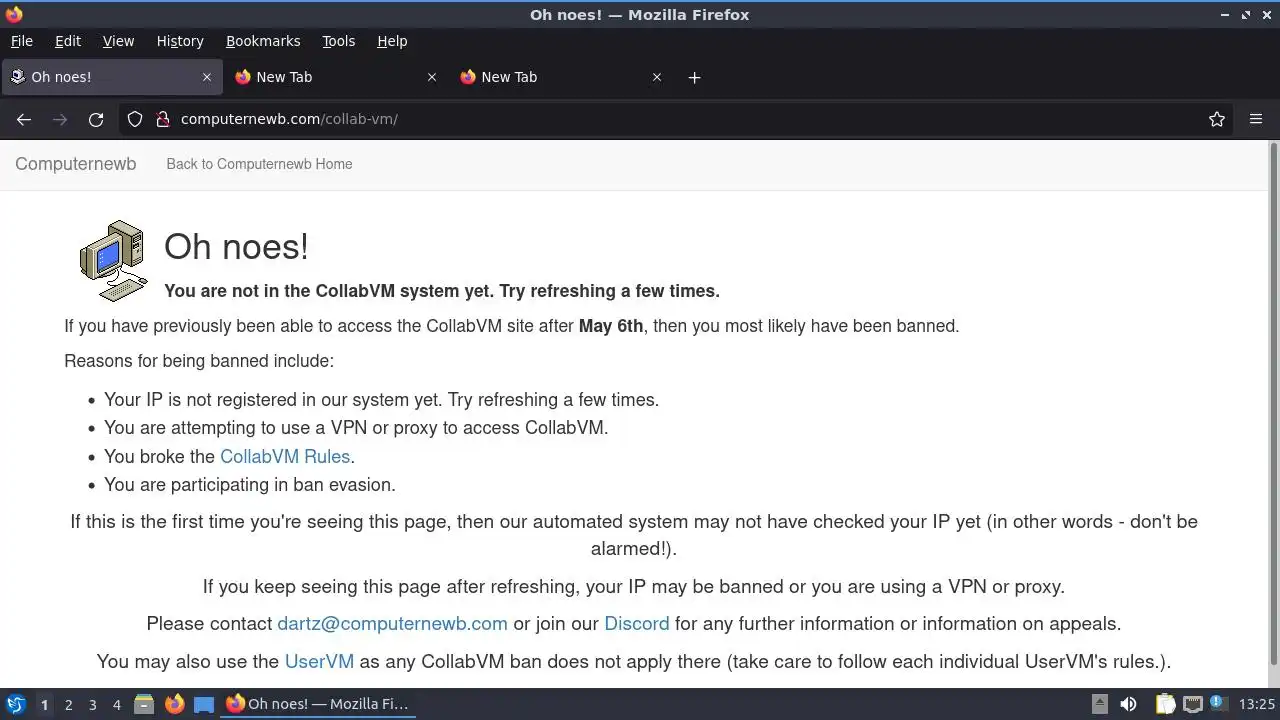
Task: Click the show desktop panel icon
Action: coord(204,704)
